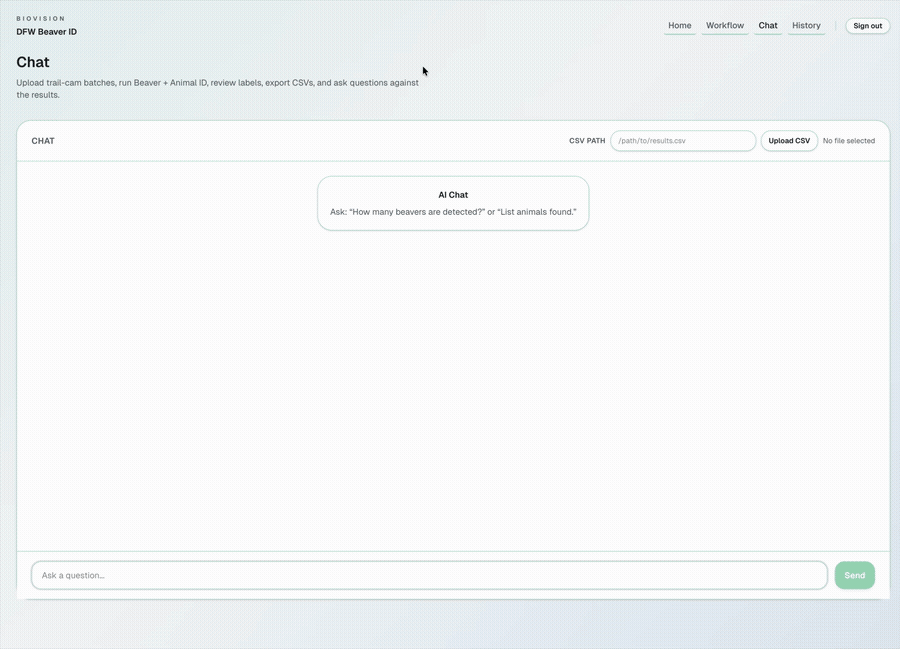Switch to the Workflow section
The image size is (900, 649).
[x=724, y=25]
